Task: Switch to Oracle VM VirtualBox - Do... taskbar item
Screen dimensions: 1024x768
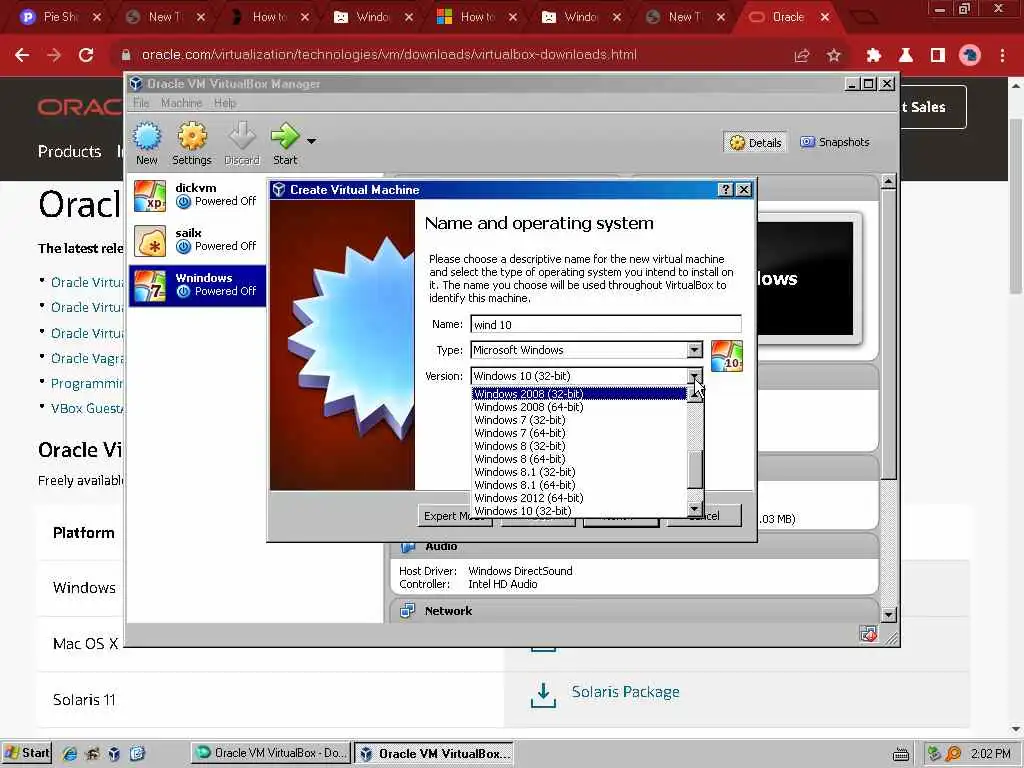Action: (x=271, y=753)
